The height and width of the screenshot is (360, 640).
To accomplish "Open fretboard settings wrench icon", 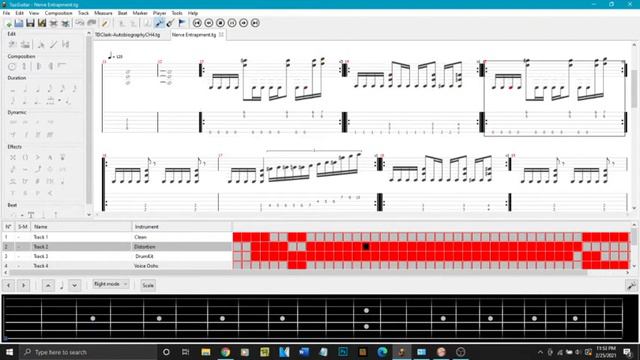I will coord(631,285).
